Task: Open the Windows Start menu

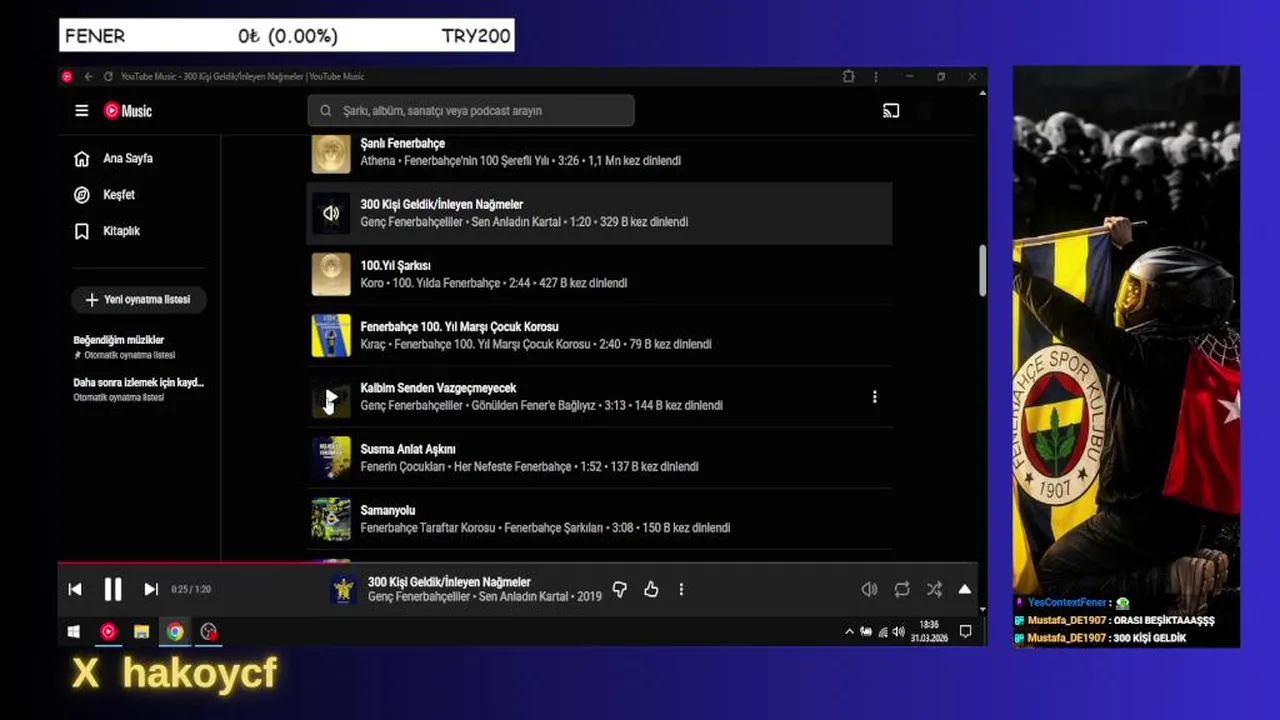Action: (x=74, y=632)
